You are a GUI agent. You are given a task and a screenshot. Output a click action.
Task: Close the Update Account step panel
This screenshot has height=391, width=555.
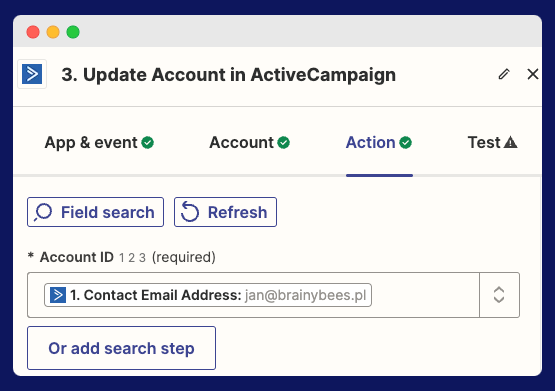coord(532,74)
